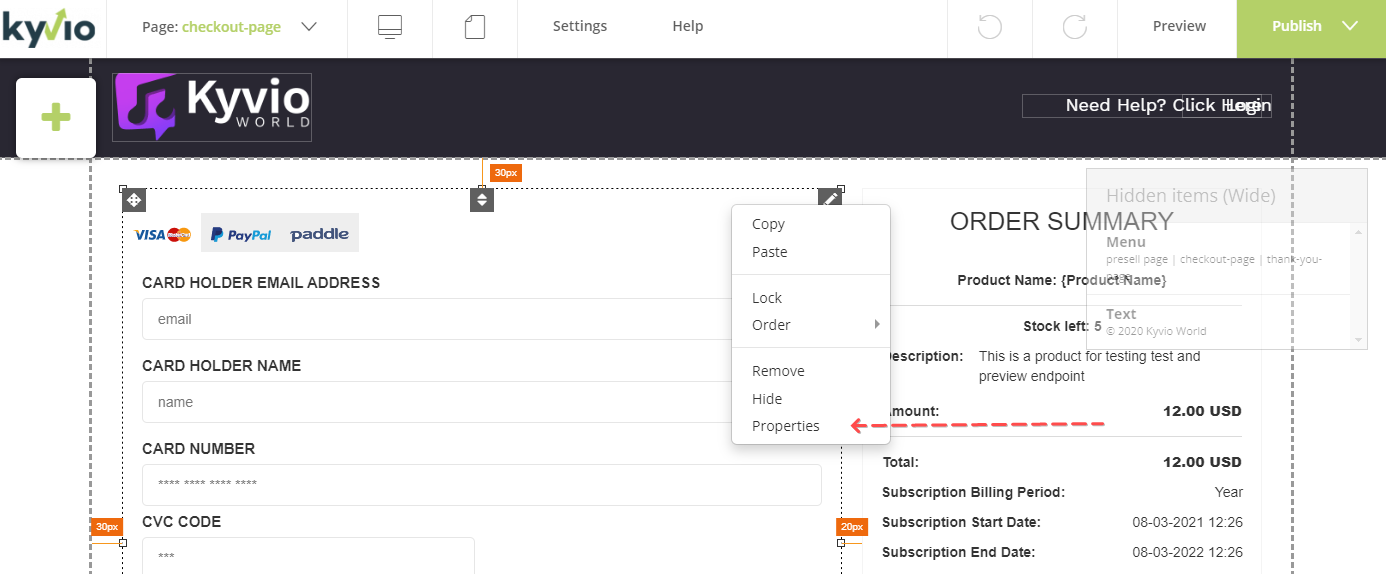Click the Kyvio World header logo
This screenshot has width=1386, height=574.
(x=212, y=107)
